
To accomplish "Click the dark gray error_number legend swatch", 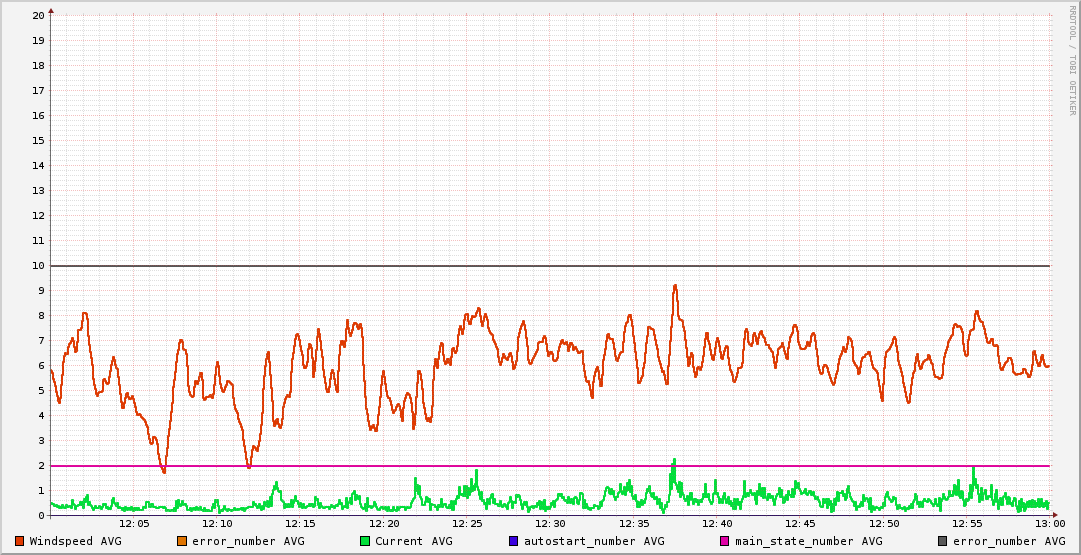I will click(942, 541).
